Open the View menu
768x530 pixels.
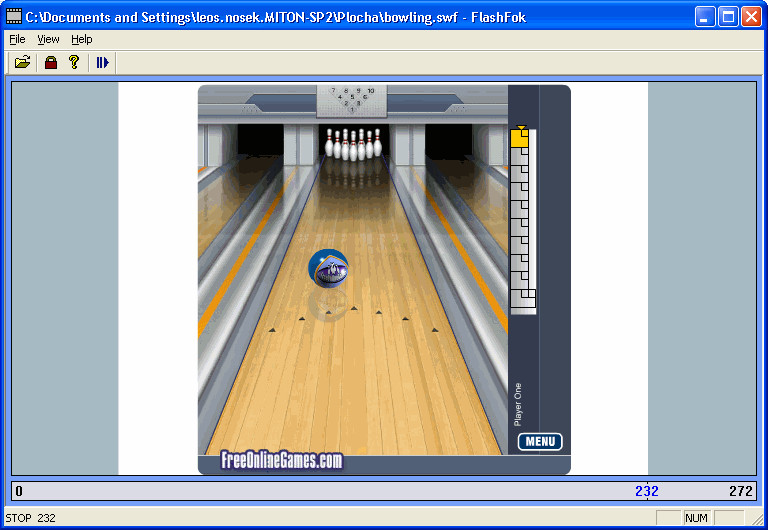click(48, 39)
